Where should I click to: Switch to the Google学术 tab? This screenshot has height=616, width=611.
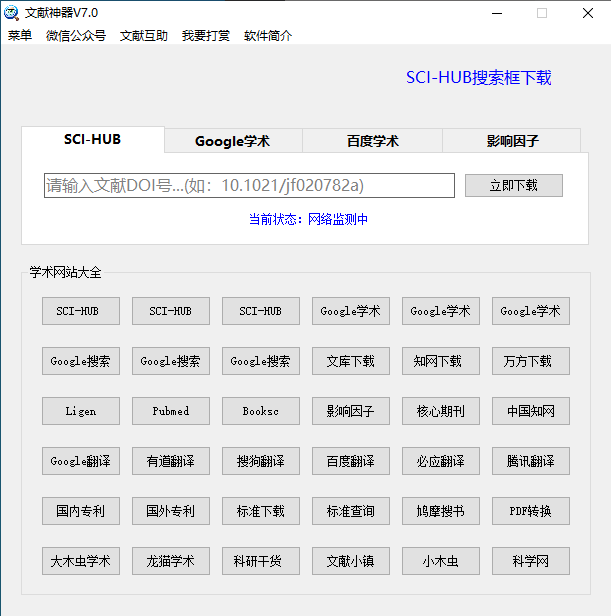(x=233, y=141)
